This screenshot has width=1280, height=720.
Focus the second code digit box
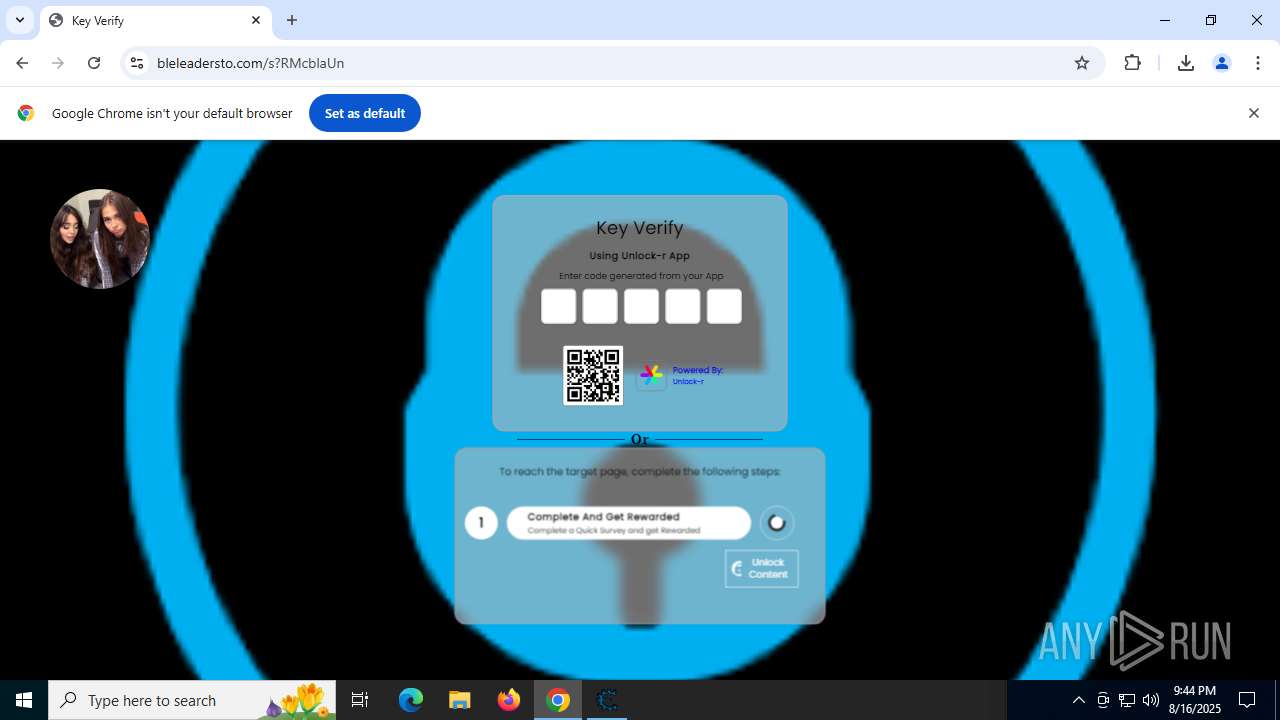tap(600, 306)
